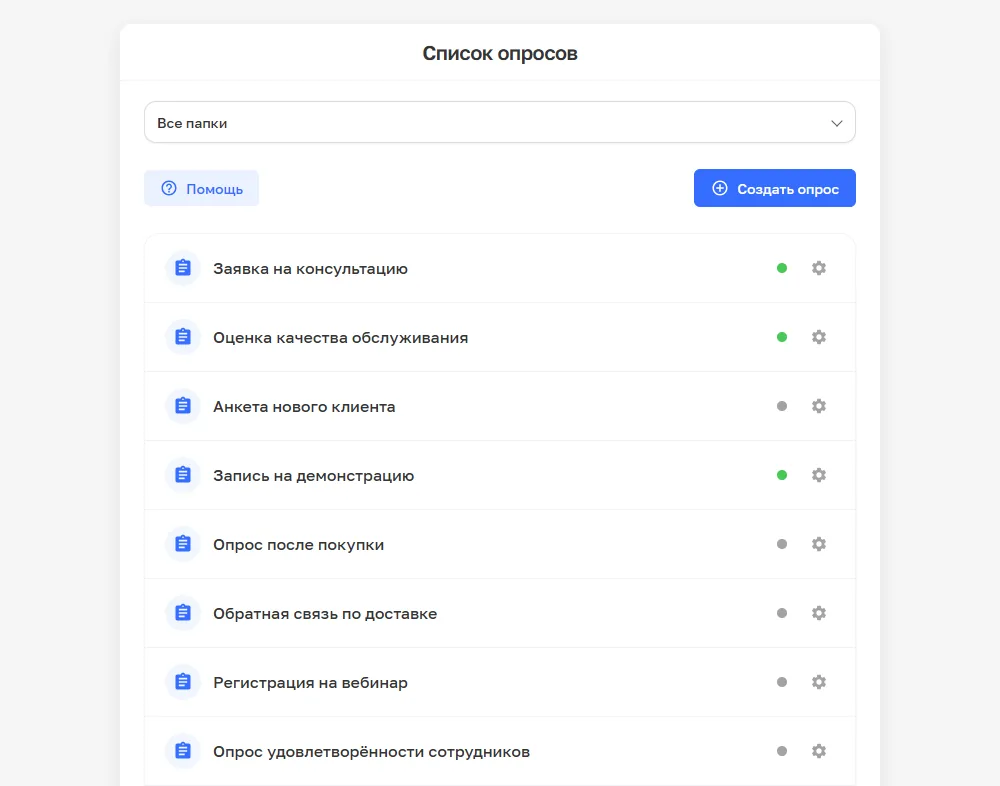Open settings gear for Регистрация на вебинар
The image size is (1000, 786).
pyautogui.click(x=819, y=682)
